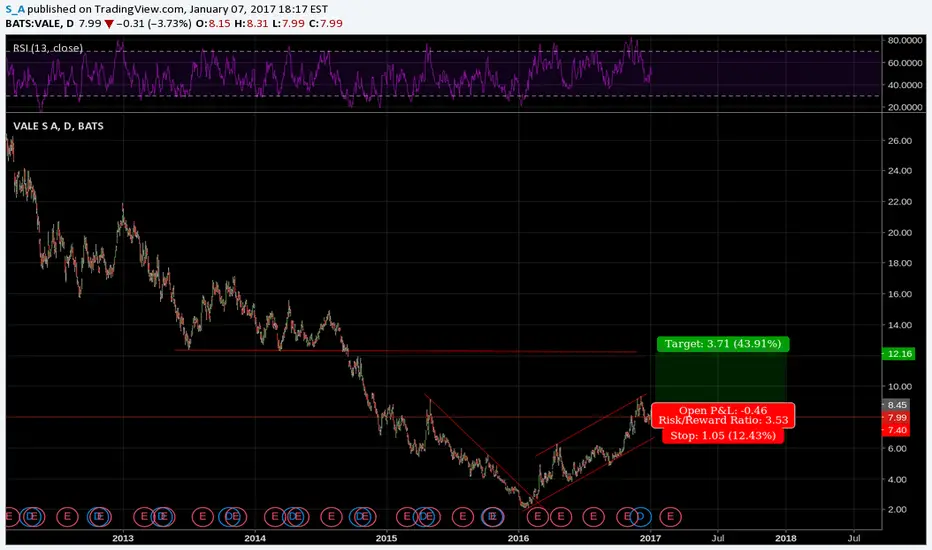The width and height of the screenshot is (932, 550).
Task: Click the 26.00 price axis value
Action: [x=900, y=141]
